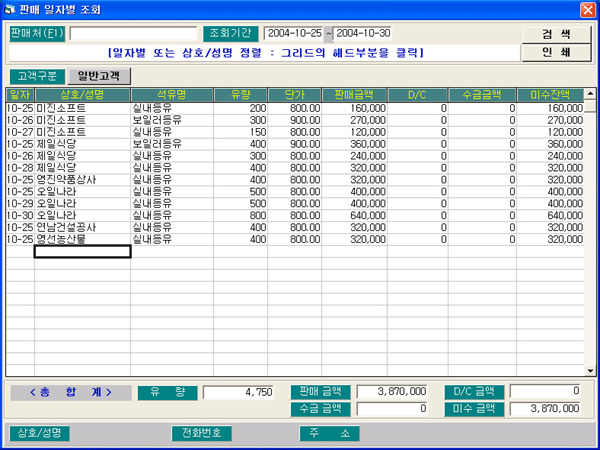This screenshot has height=450, width=600.
Task: Select 10-28 제일식당 name cell
Action: point(82,168)
